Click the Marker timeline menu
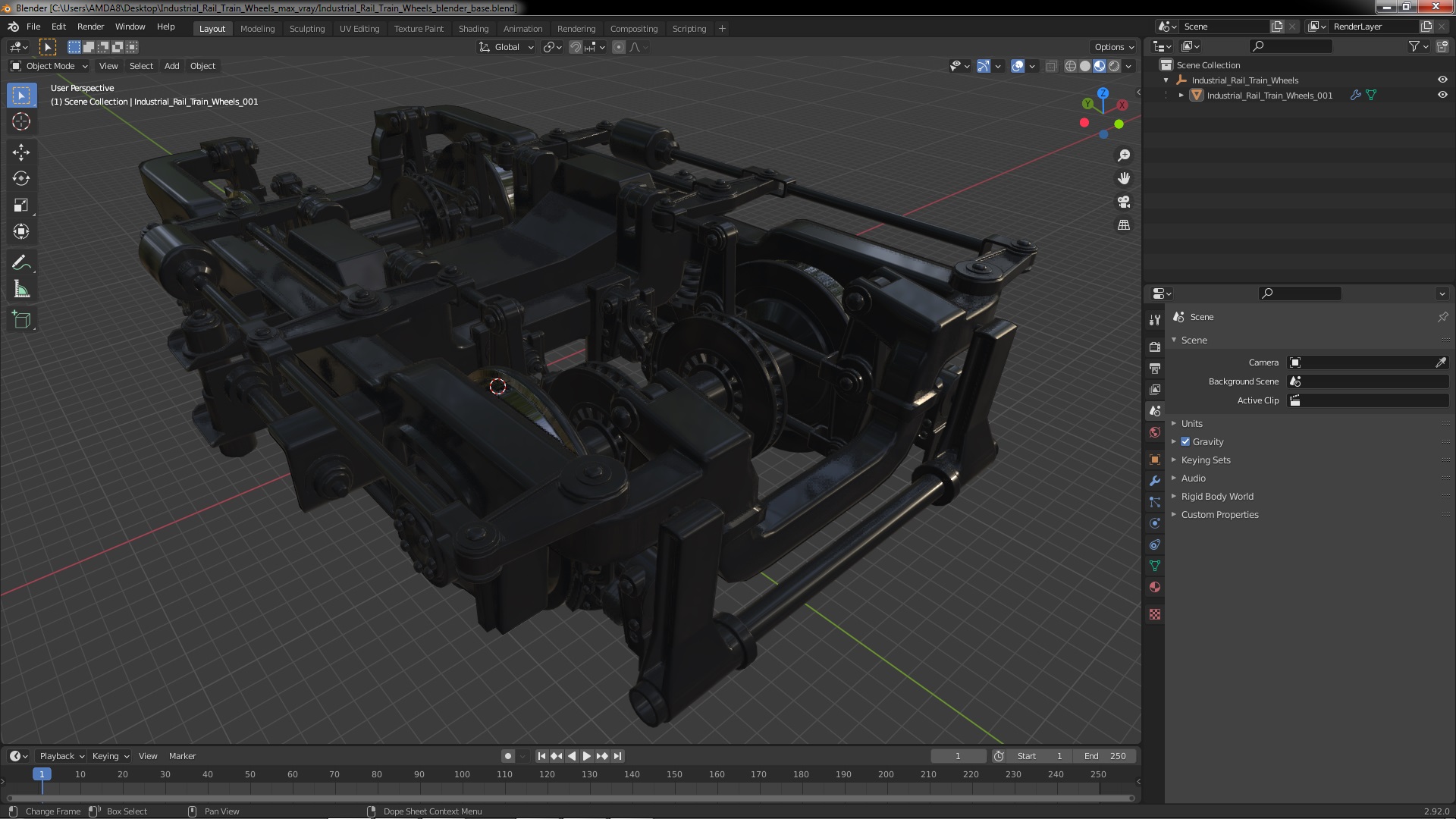1456x819 pixels. point(182,756)
